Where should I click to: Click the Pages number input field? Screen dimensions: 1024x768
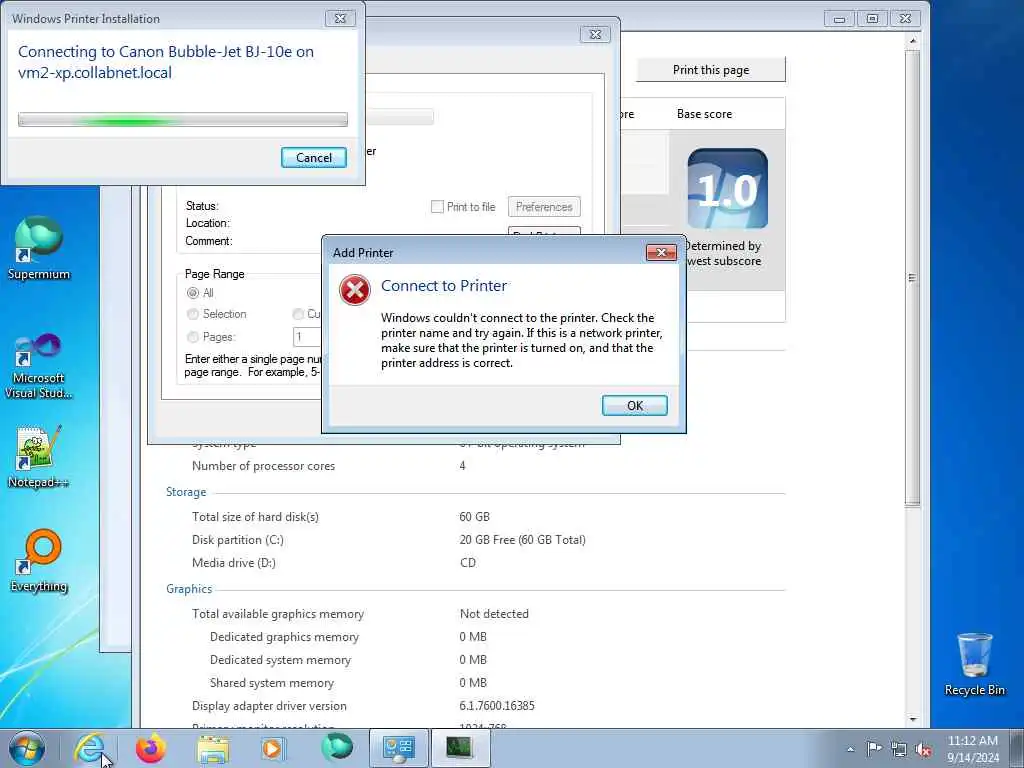coord(307,337)
